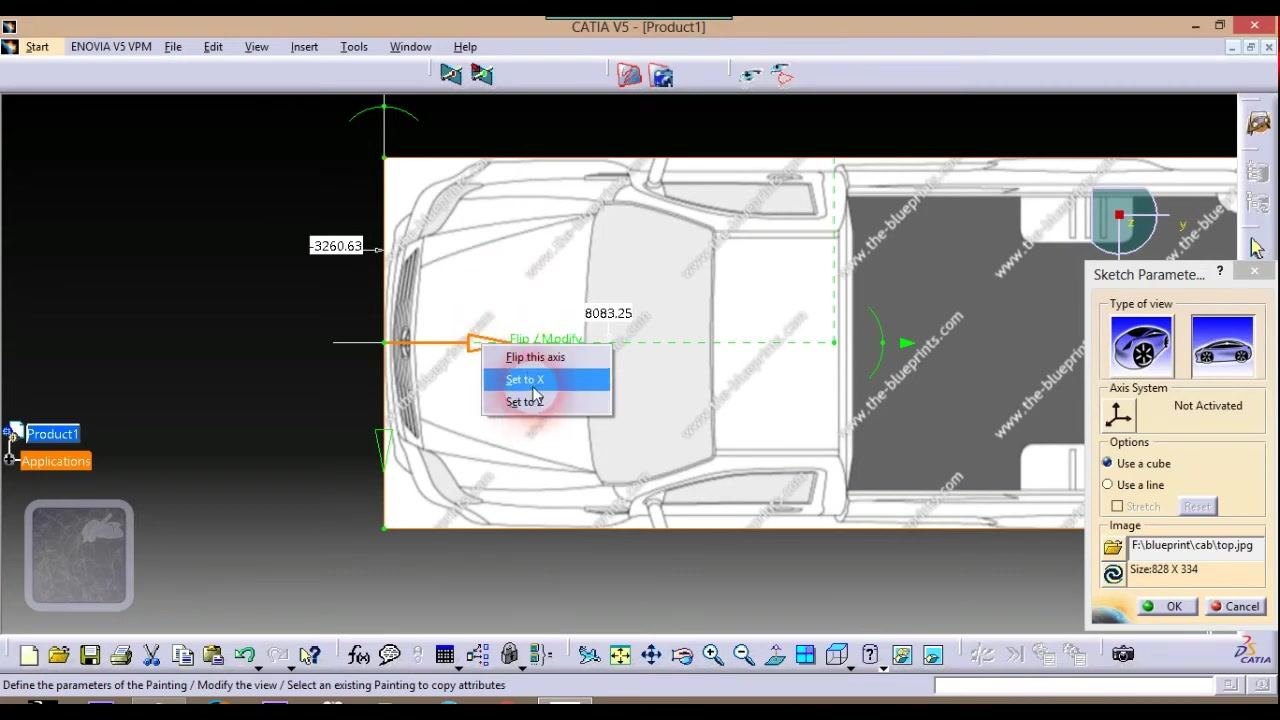Click the Zoom In magnifier
Viewport: 1280px width, 720px height.
point(713,655)
